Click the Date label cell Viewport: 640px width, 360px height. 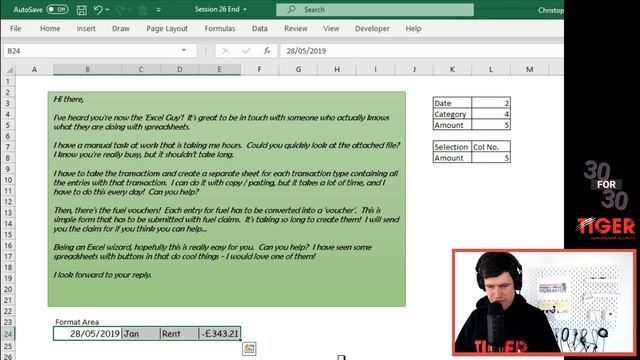pos(452,103)
